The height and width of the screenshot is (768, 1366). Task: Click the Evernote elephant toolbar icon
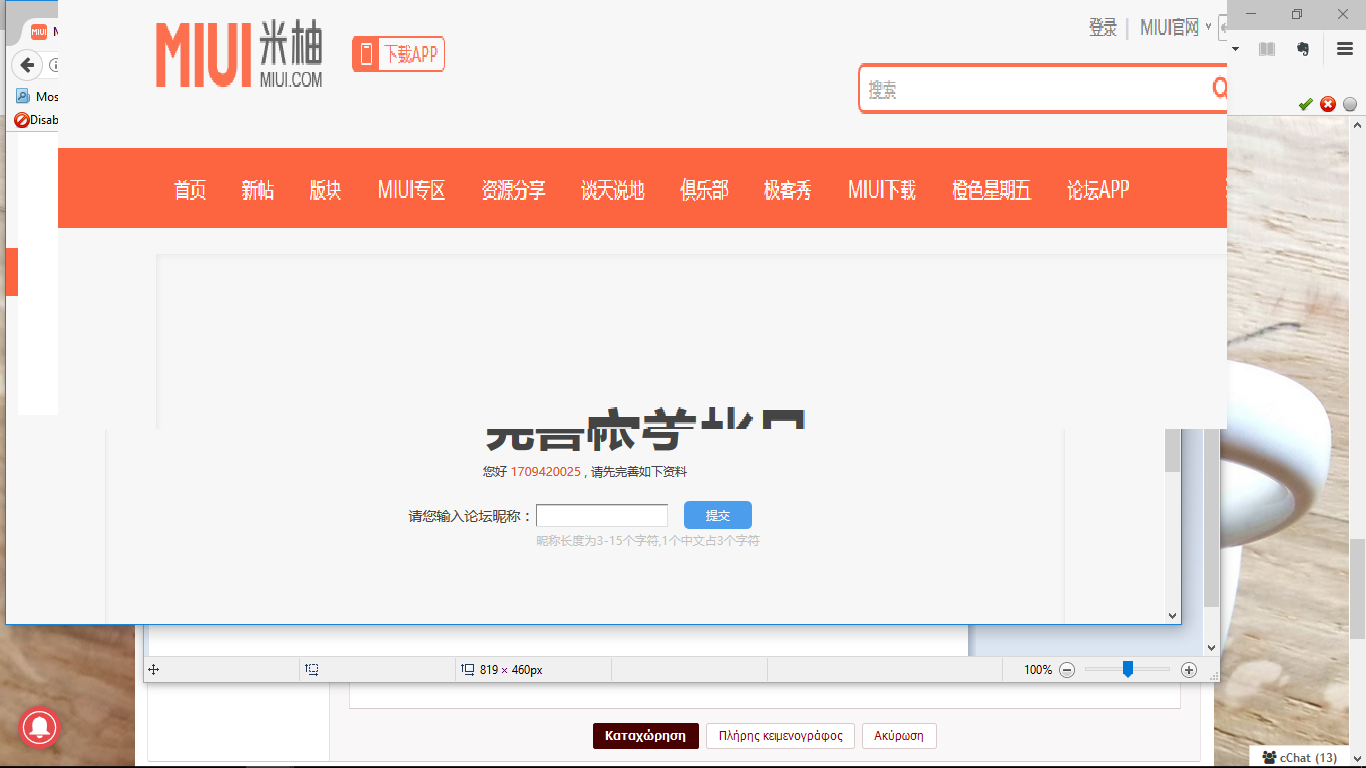(1302, 49)
